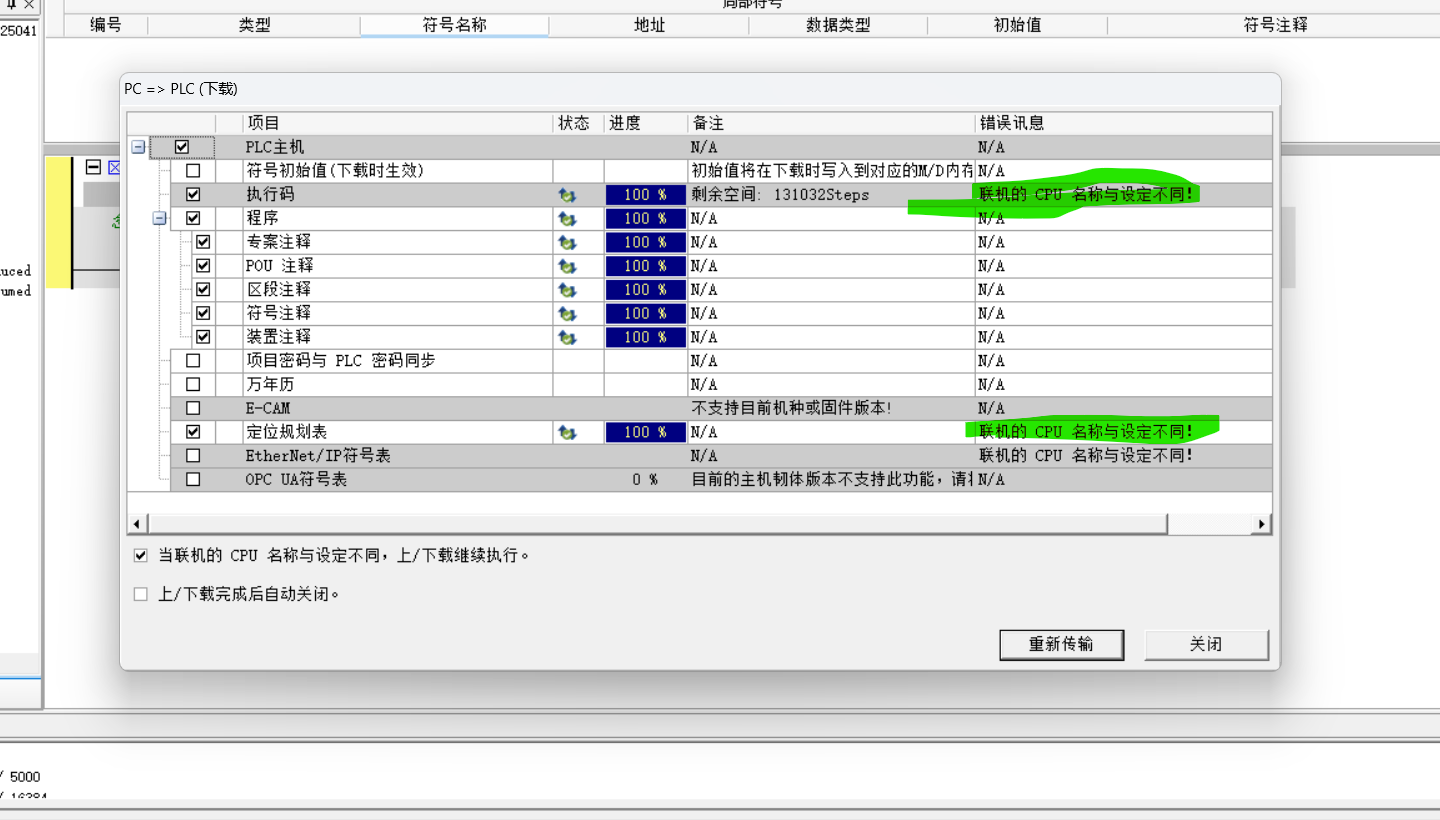The image size is (1440, 820).
Task: Click the 符号注释 row status icon
Action: [x=567, y=314]
